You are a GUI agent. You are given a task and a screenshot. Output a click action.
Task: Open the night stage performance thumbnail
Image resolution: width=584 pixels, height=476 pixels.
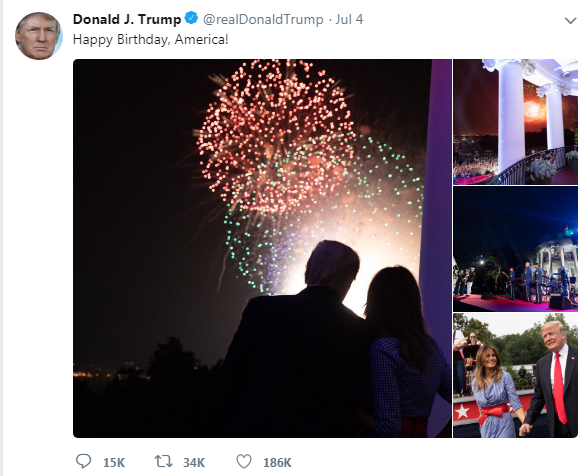[x=515, y=249]
